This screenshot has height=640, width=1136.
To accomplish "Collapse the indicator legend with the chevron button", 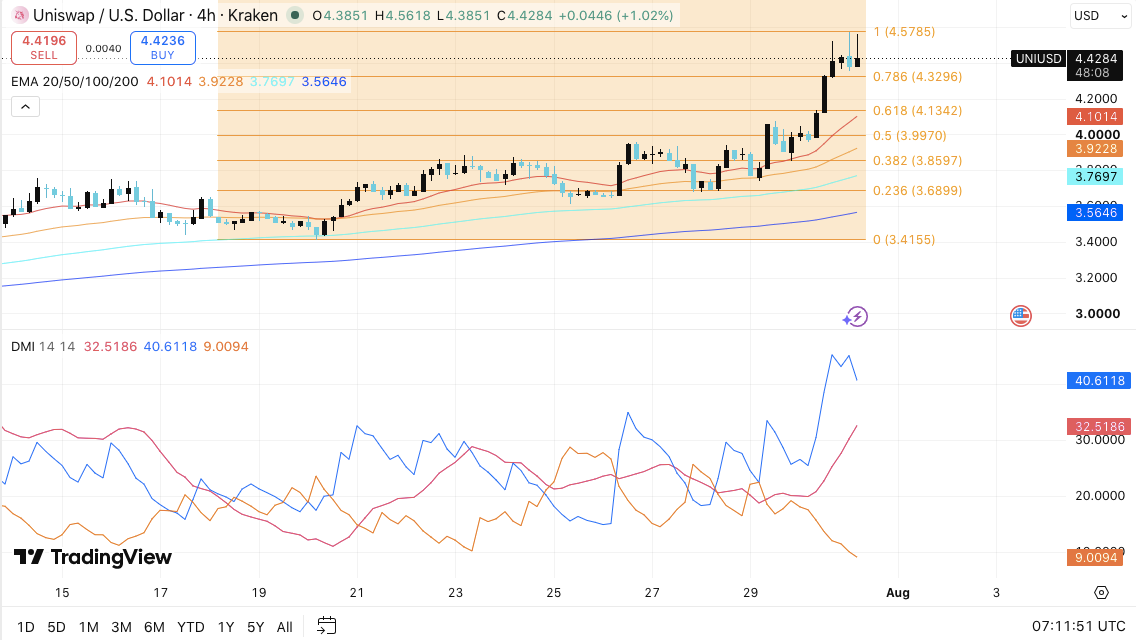I will [x=25, y=107].
